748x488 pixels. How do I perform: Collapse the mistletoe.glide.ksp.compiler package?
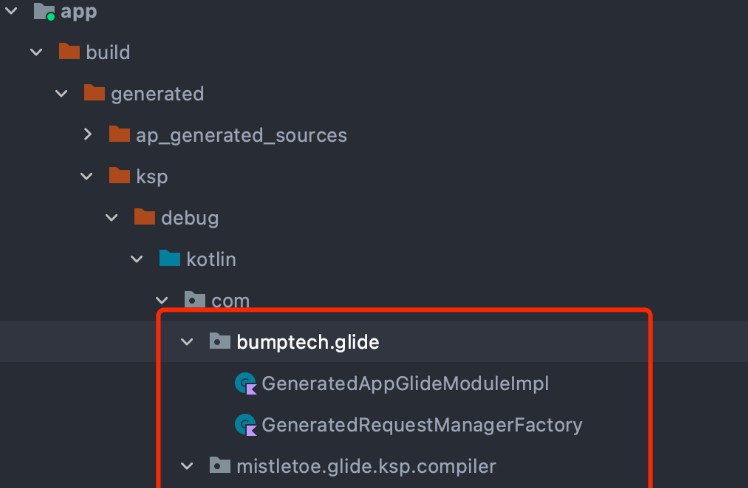click(187, 466)
